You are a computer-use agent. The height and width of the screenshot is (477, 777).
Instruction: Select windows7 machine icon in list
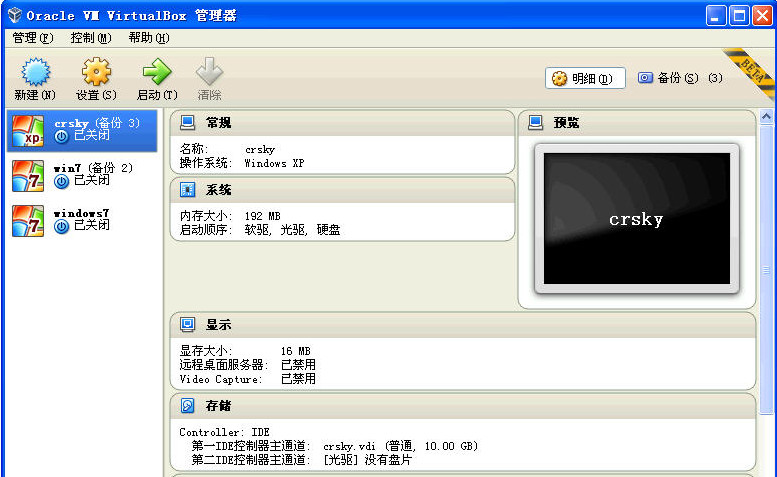click(28, 221)
